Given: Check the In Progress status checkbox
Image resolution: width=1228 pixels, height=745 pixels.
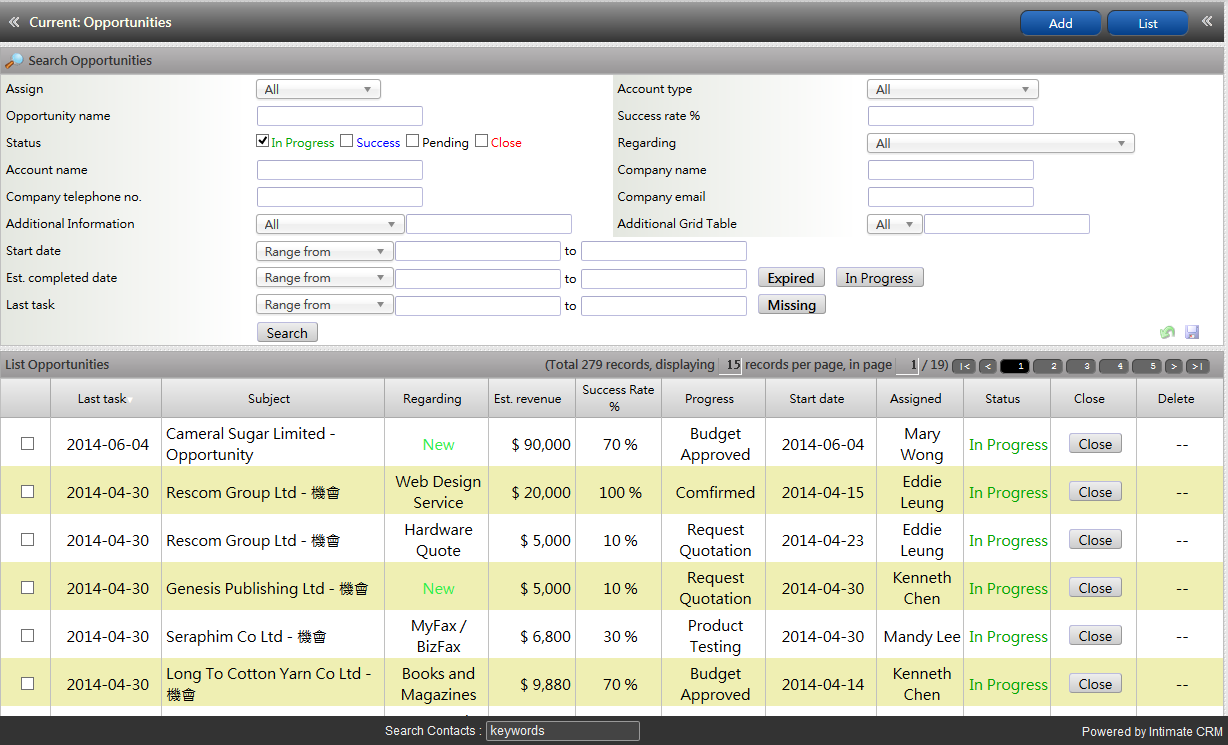Looking at the screenshot, I should pyautogui.click(x=263, y=141).
